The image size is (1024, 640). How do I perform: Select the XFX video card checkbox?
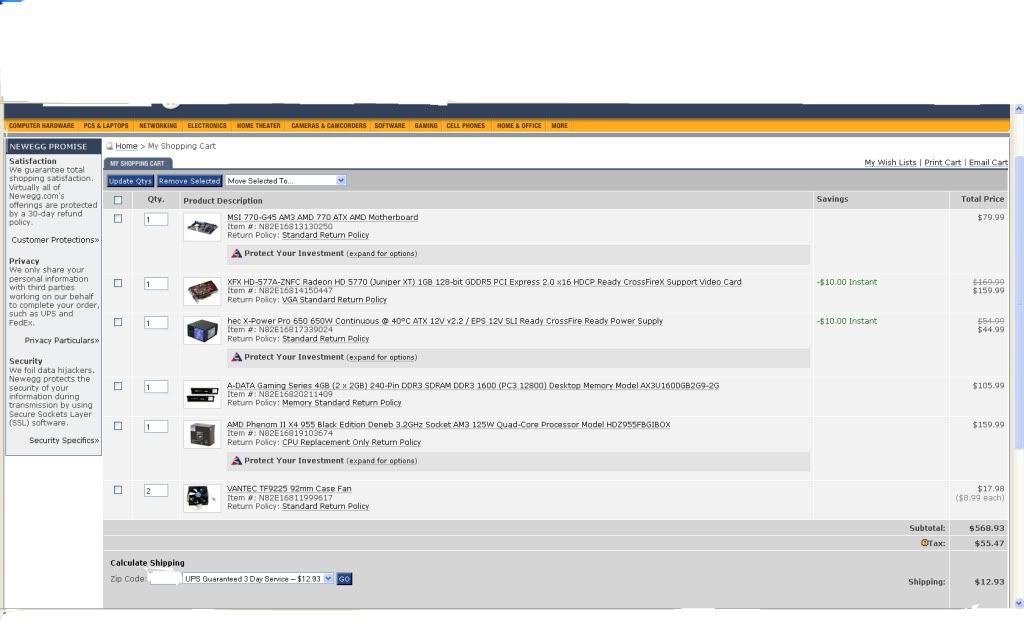pyautogui.click(x=118, y=283)
